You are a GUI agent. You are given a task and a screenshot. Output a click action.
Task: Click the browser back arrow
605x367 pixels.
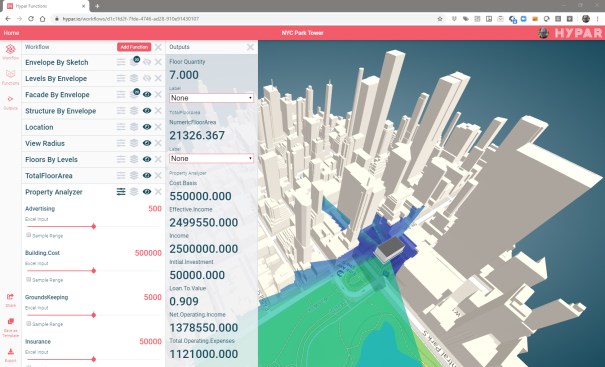point(8,19)
